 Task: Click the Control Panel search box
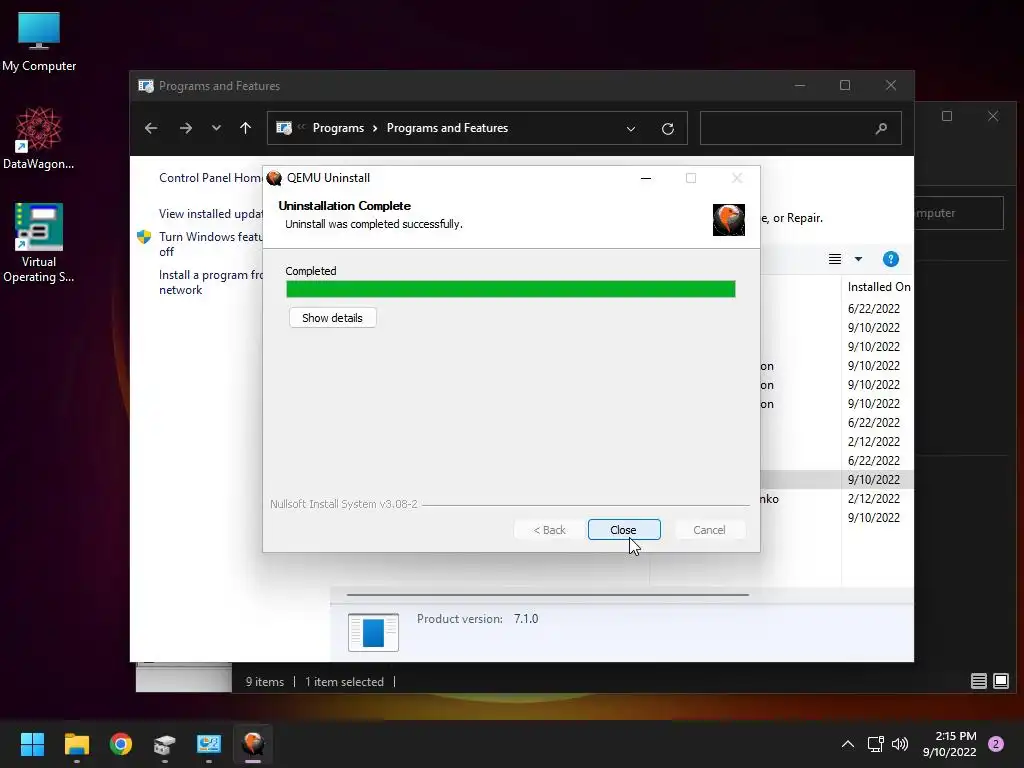800,128
